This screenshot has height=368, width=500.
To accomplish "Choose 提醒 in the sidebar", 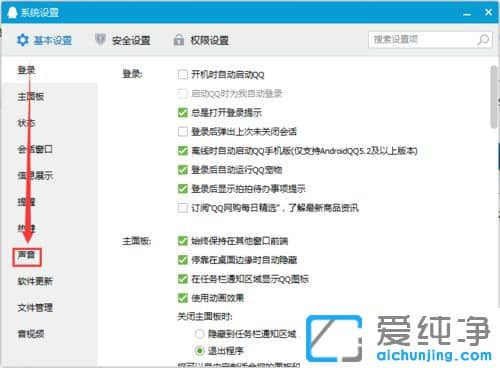I will click(x=27, y=202).
